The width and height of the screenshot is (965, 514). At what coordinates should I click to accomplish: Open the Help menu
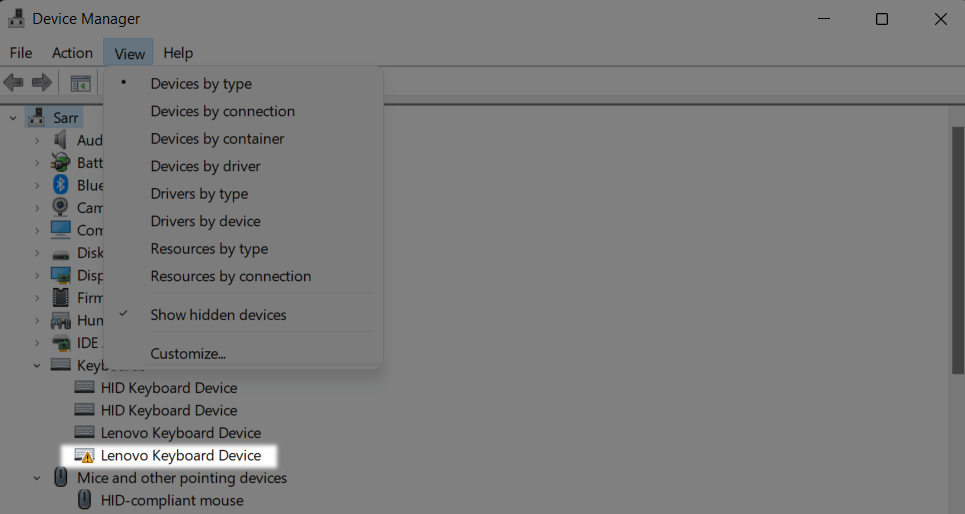(x=178, y=53)
